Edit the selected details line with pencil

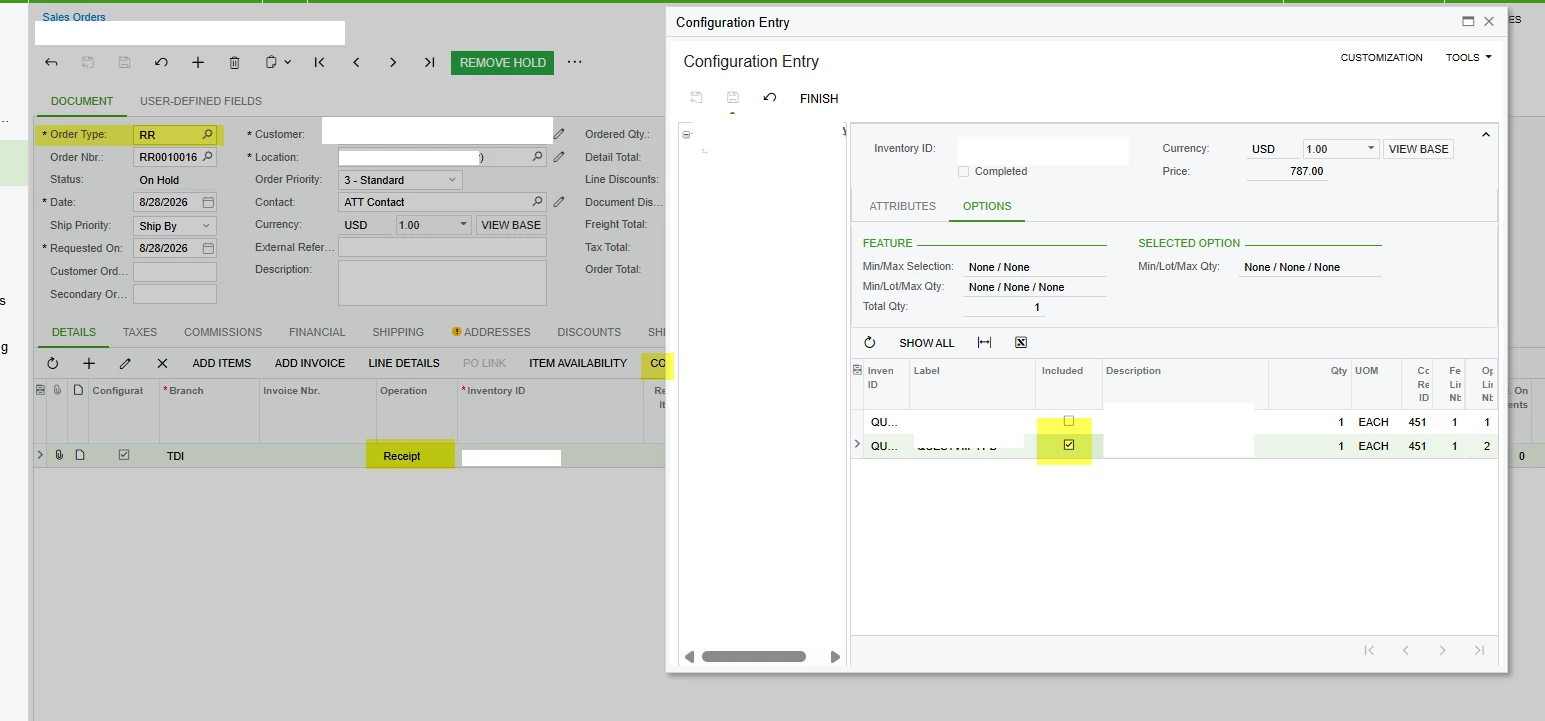point(125,363)
